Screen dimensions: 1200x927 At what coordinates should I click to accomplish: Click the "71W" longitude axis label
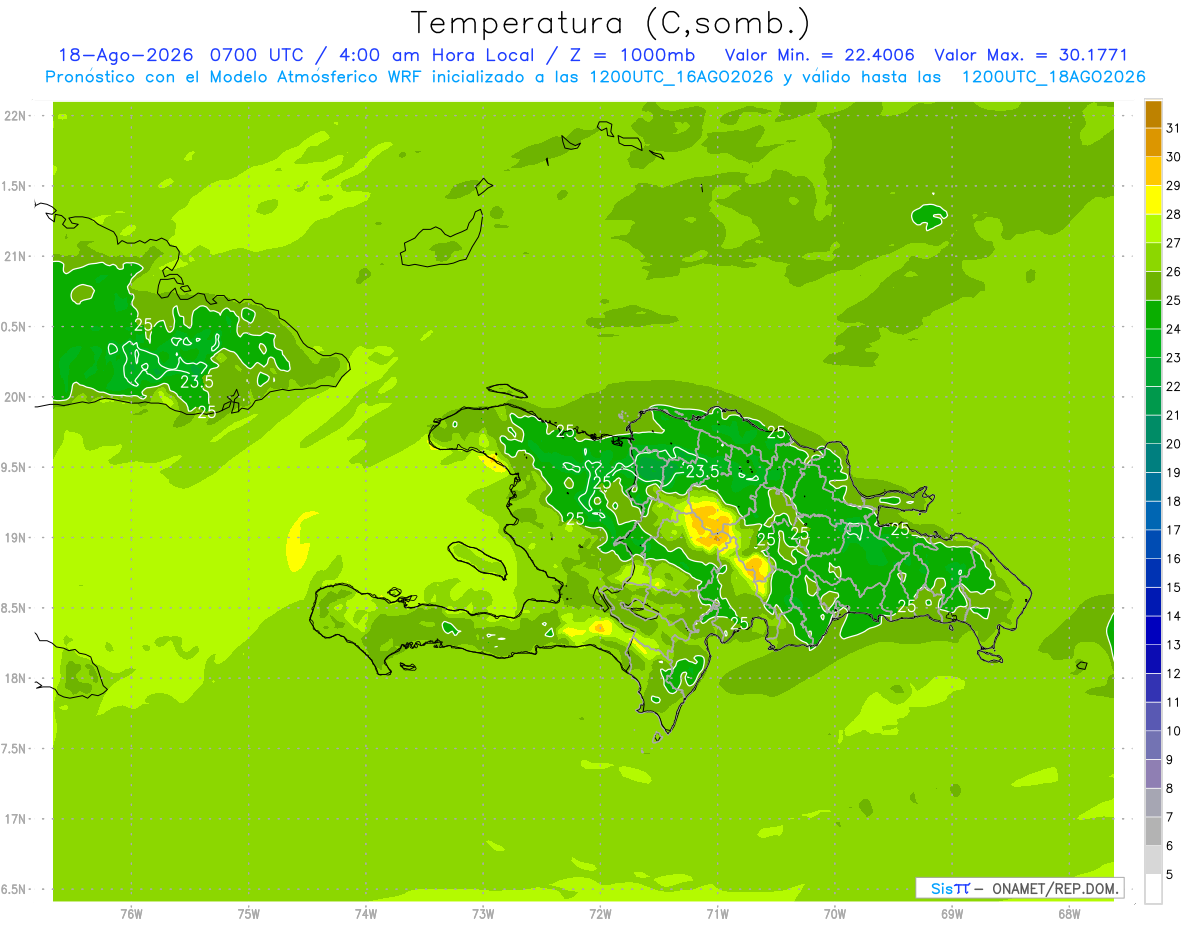click(x=717, y=914)
